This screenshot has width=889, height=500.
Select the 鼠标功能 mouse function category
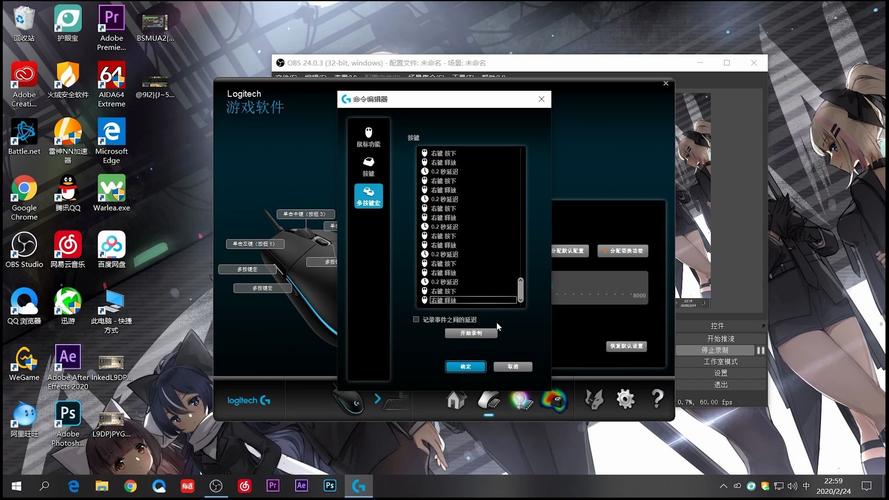(369, 137)
